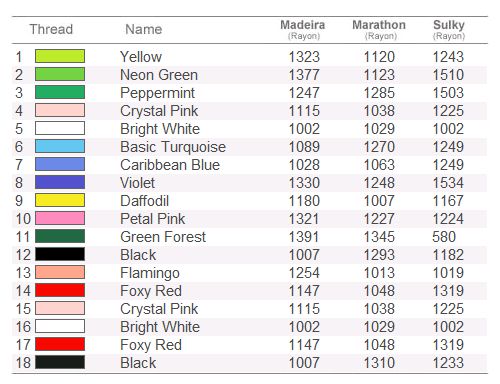The height and width of the screenshot is (384, 500).
Task: Click the Thread column header
Action: [x=51, y=29]
